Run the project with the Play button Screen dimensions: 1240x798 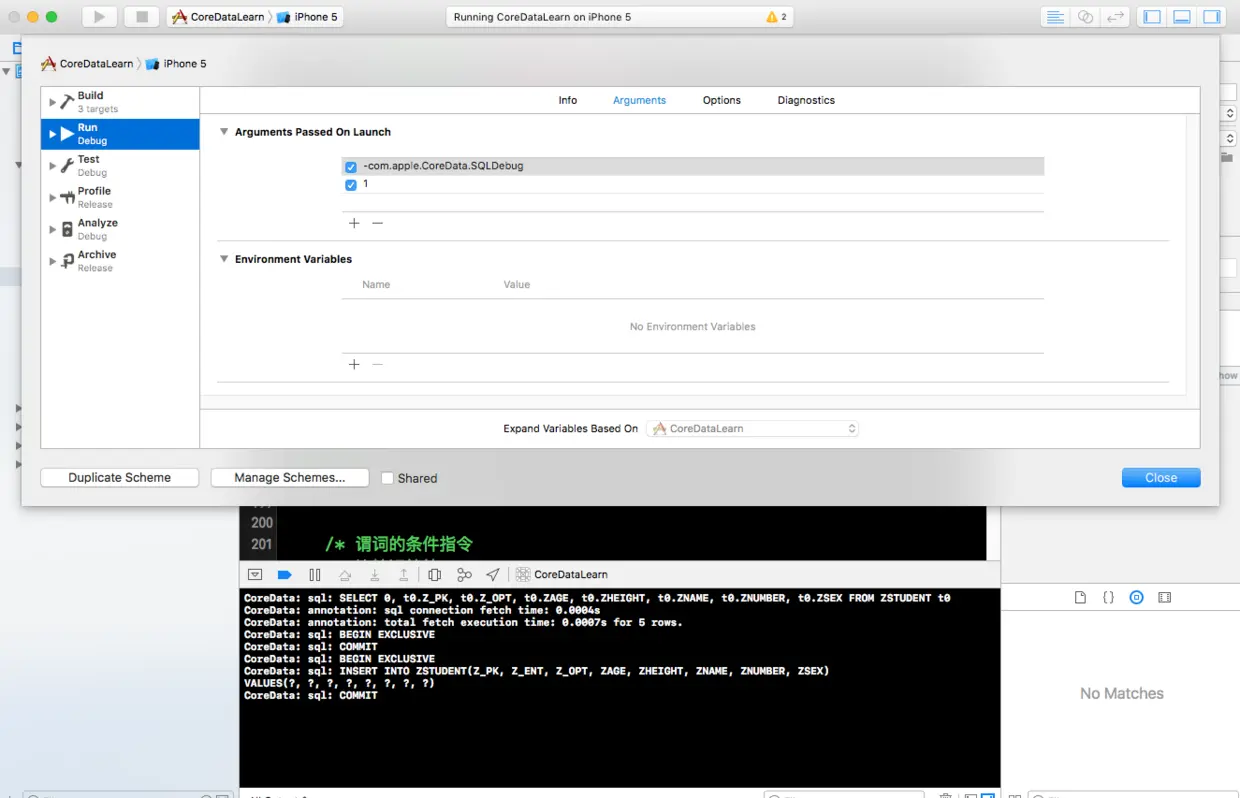pyautogui.click(x=98, y=17)
